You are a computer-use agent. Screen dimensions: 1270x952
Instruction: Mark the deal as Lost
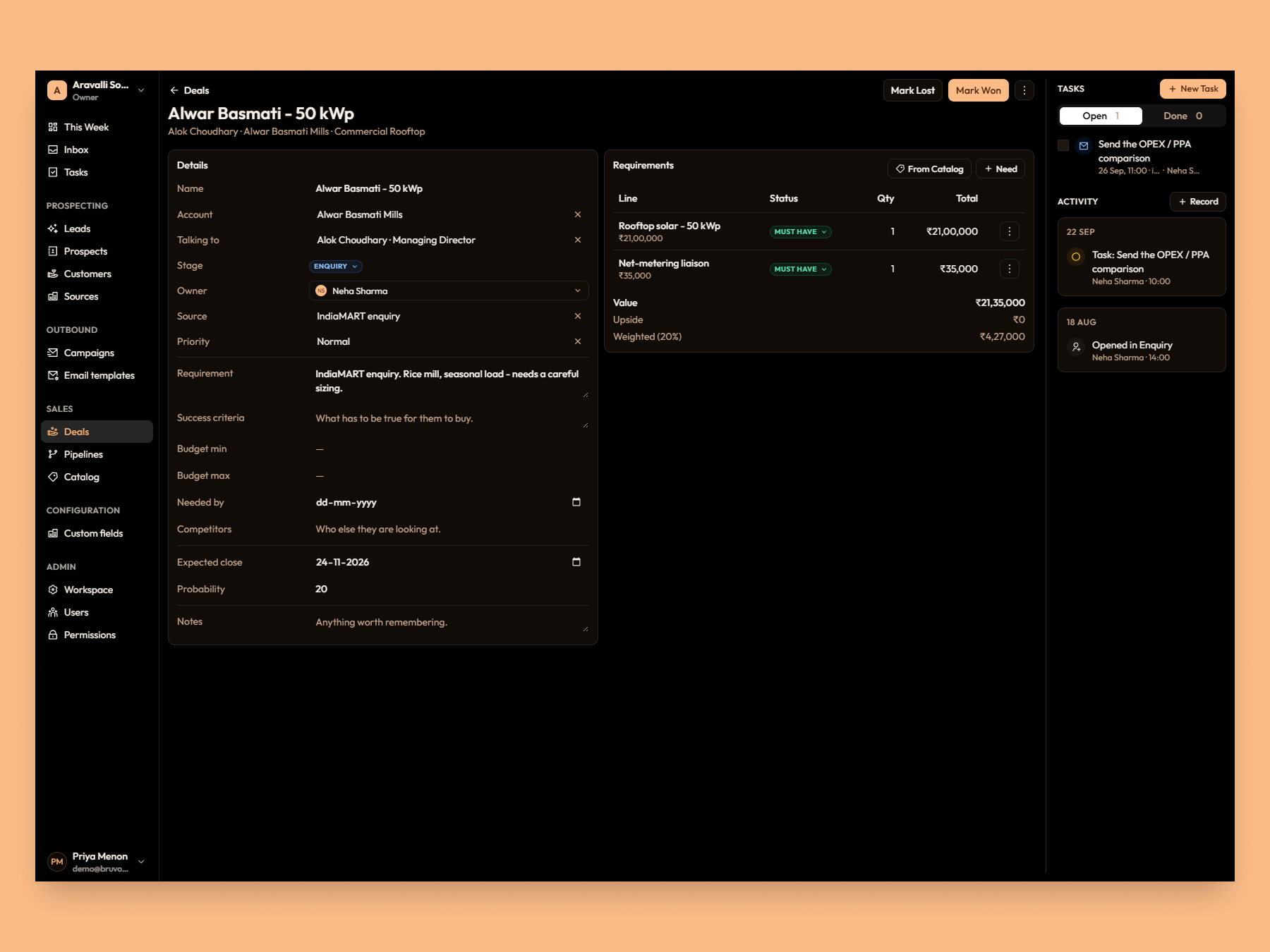[912, 90]
